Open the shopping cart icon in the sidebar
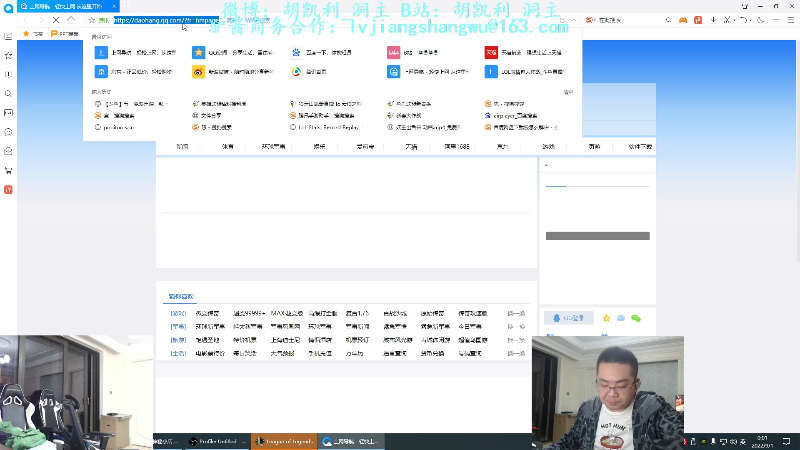The height and width of the screenshot is (450, 800). [x=8, y=170]
